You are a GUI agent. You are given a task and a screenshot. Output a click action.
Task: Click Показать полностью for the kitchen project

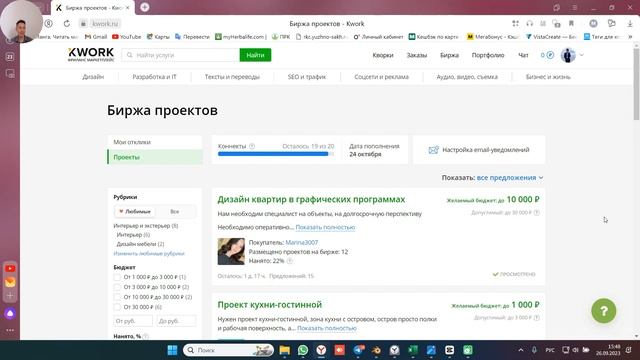pyautogui.click(x=327, y=328)
